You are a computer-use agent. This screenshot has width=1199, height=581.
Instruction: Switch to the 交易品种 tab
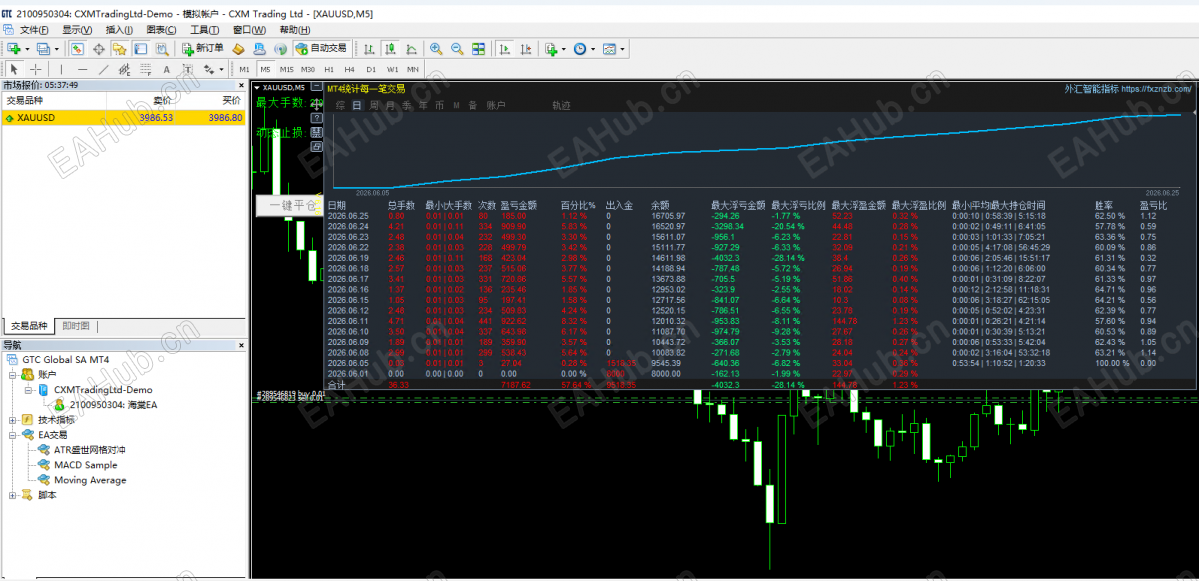point(29,326)
